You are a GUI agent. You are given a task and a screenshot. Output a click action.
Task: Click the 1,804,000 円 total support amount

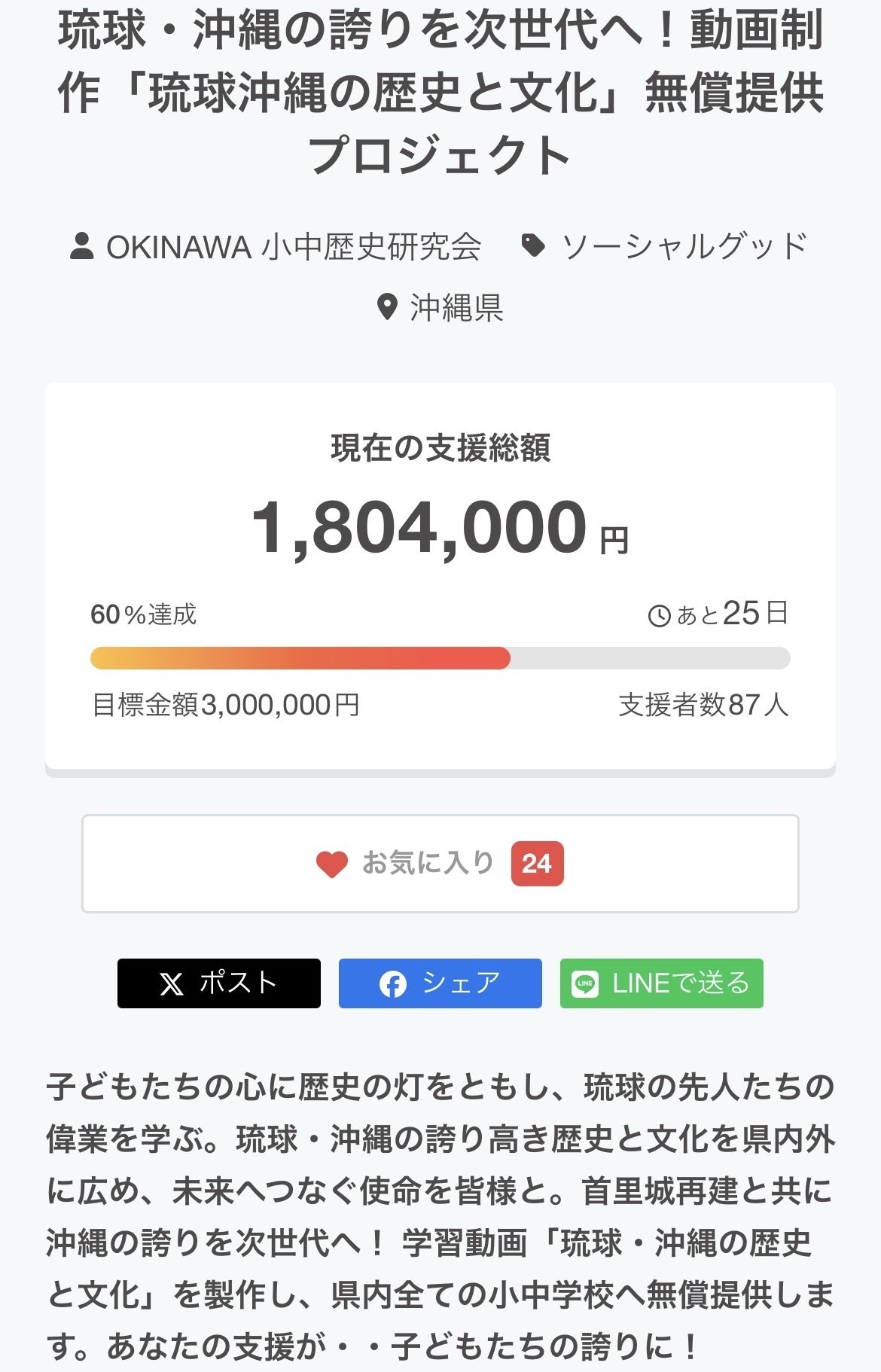point(440,529)
